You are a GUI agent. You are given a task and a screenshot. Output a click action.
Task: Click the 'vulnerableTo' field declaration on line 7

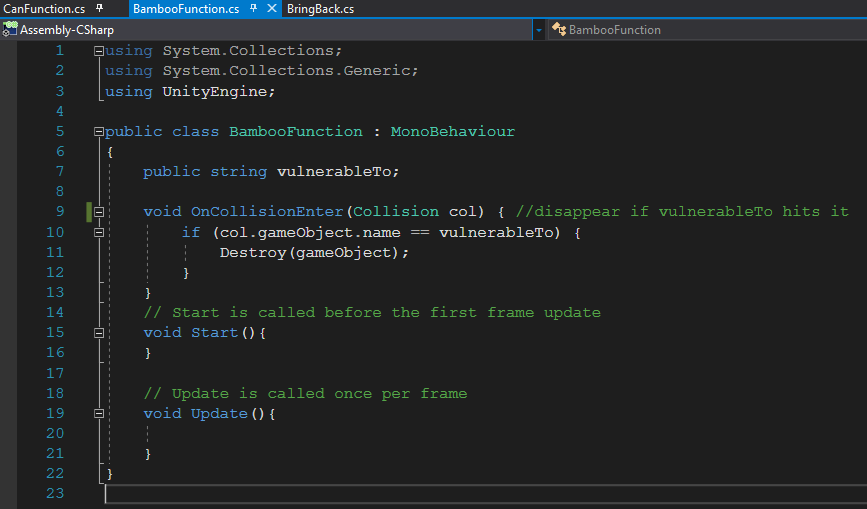(x=334, y=171)
